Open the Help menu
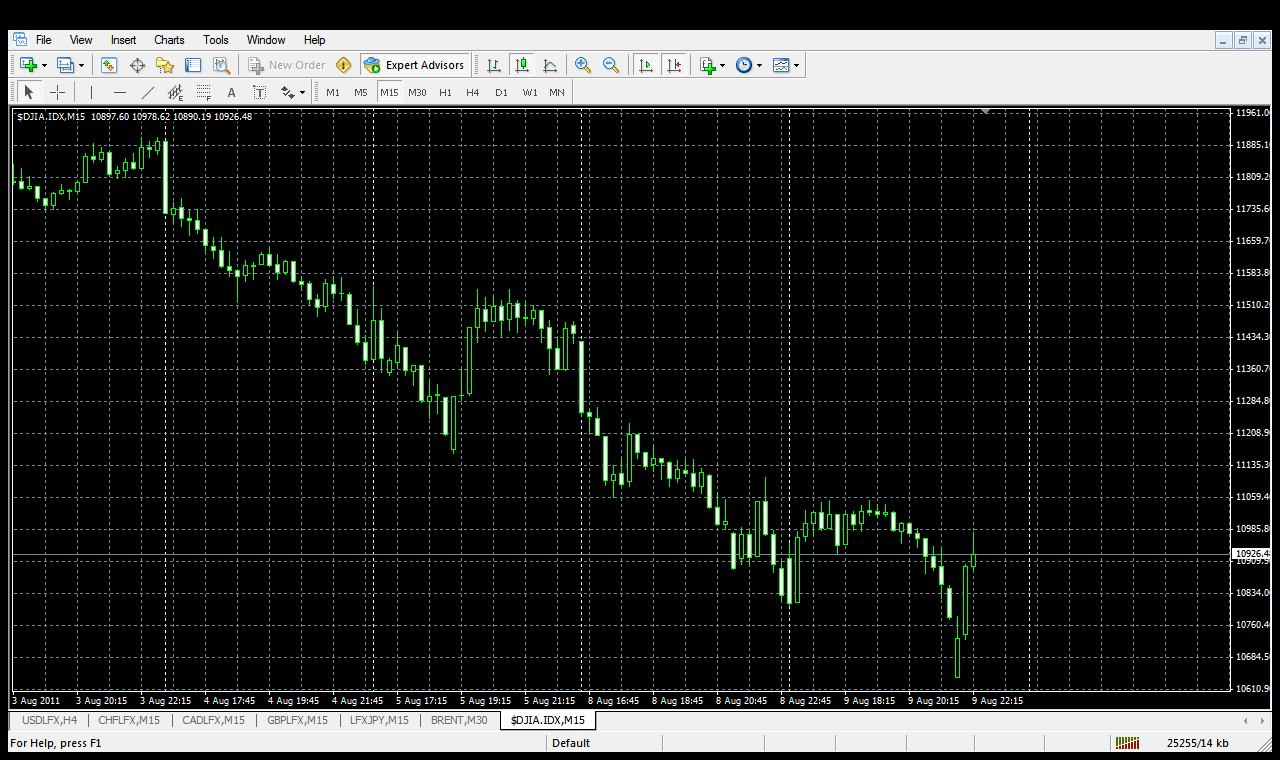Viewport: 1280px width, 760px height. (x=315, y=40)
